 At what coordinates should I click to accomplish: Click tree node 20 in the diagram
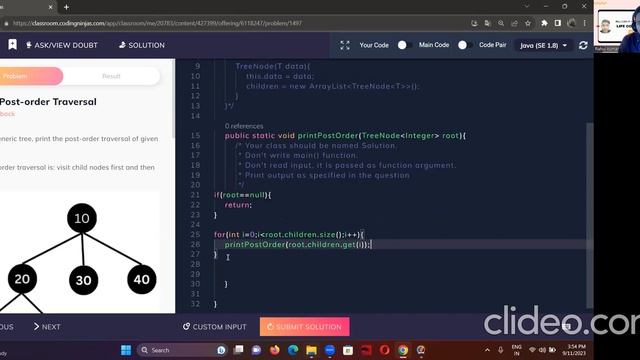pyautogui.click(x=22, y=279)
